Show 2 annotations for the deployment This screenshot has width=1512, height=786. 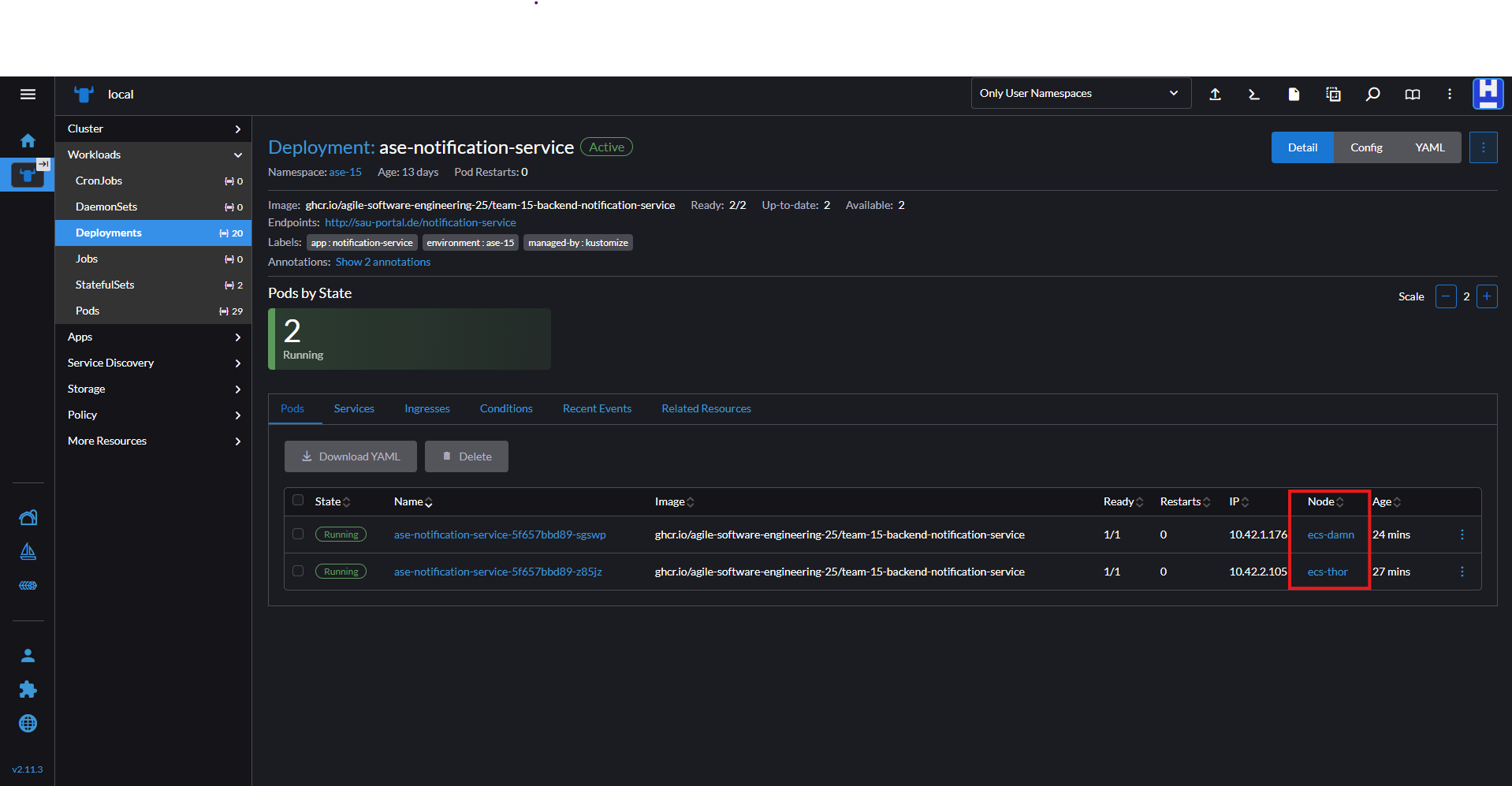pos(382,262)
